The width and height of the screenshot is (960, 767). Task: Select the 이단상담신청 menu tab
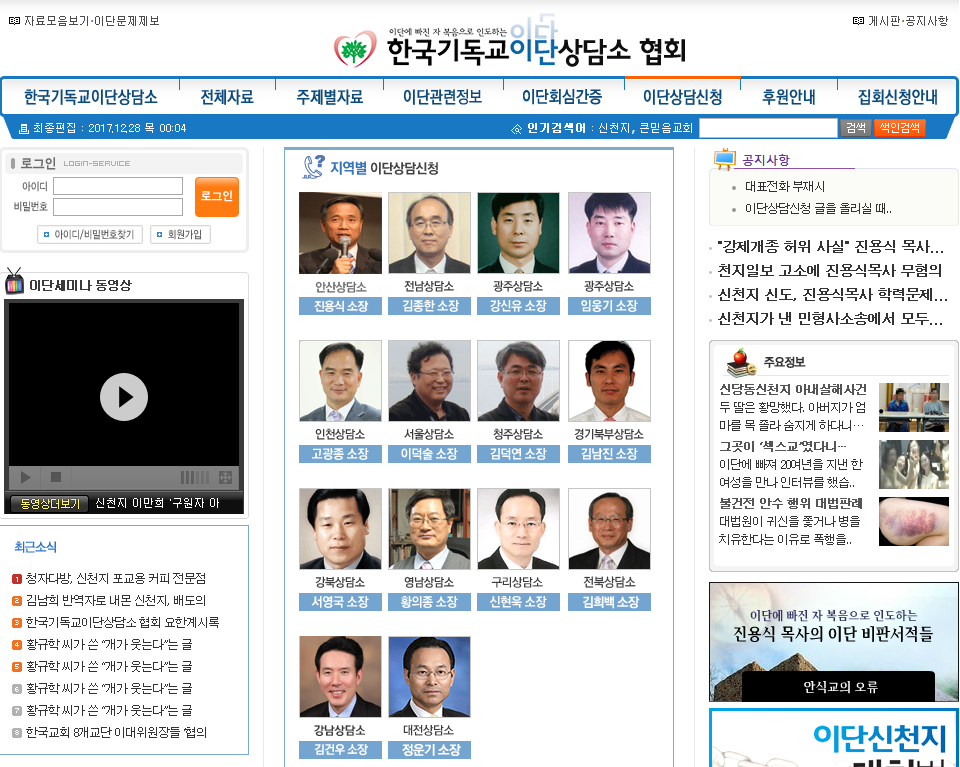click(x=683, y=97)
